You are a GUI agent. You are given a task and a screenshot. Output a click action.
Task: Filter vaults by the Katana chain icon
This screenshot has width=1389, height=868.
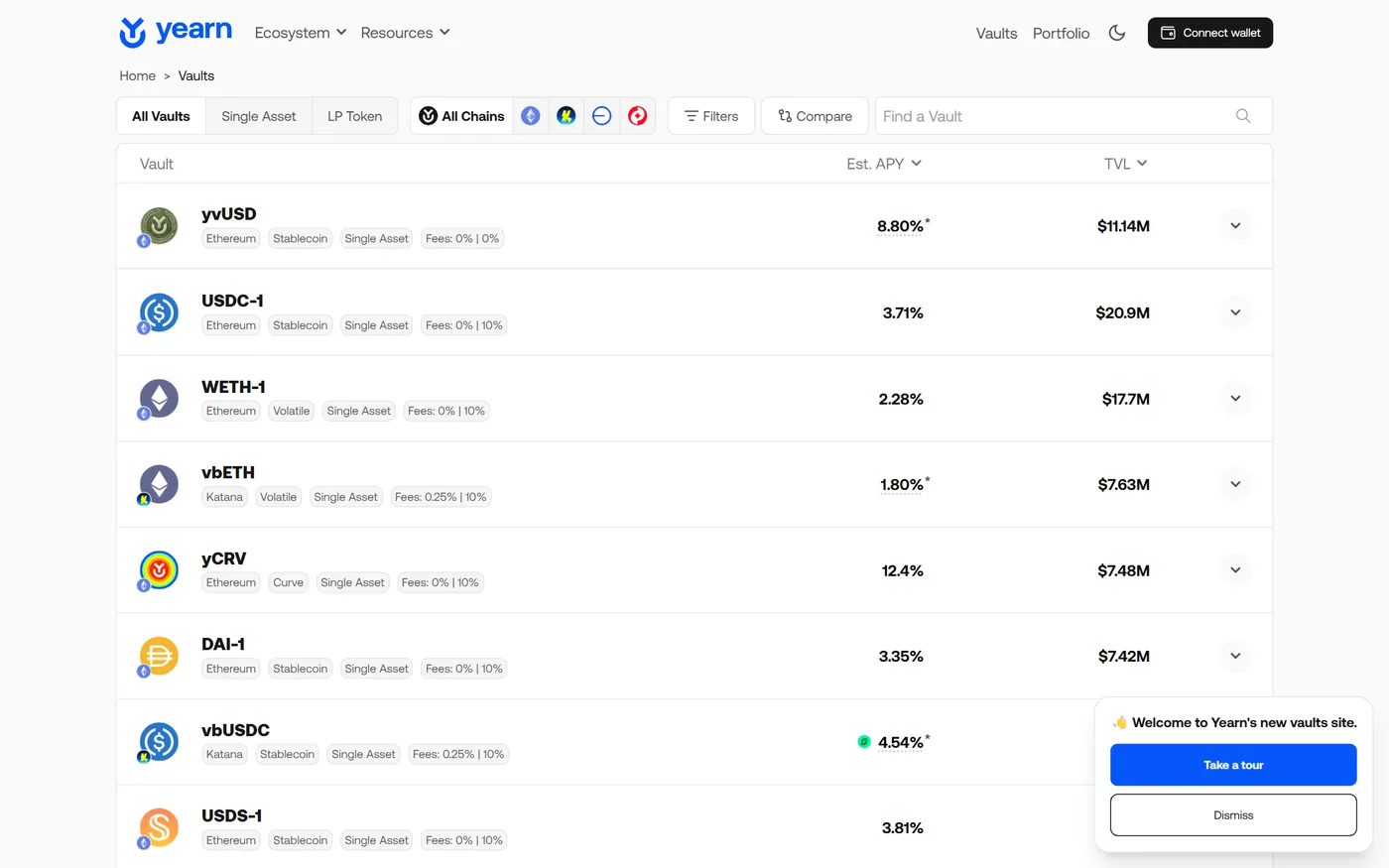pos(567,116)
